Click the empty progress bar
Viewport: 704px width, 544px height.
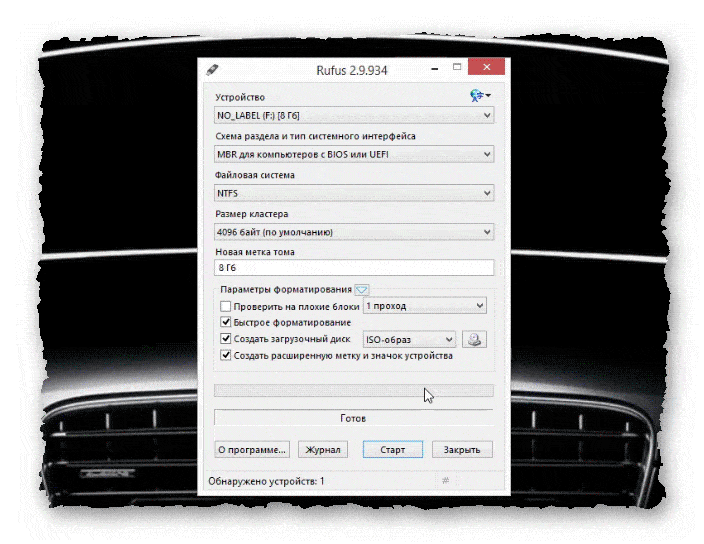(354, 390)
